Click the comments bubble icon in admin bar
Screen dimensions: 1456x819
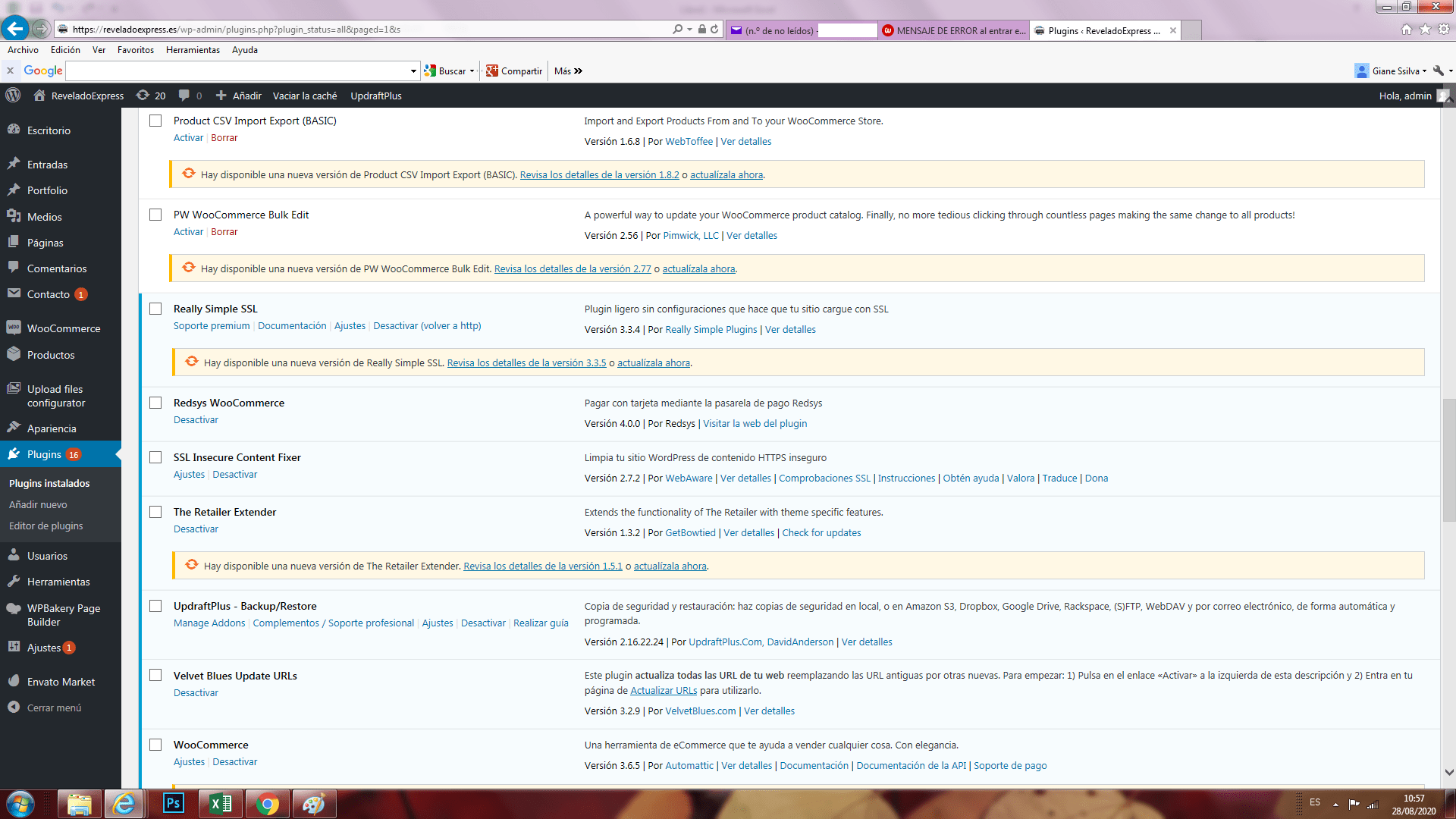coord(184,96)
